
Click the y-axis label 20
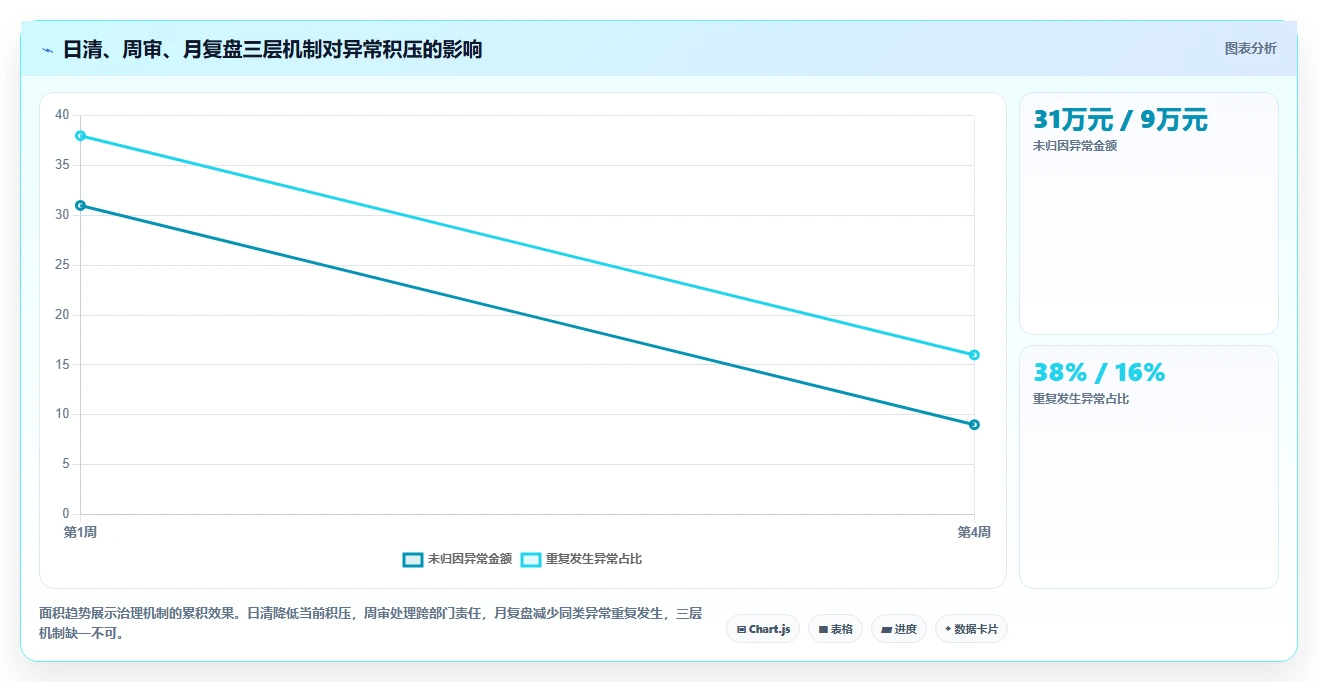(x=63, y=315)
